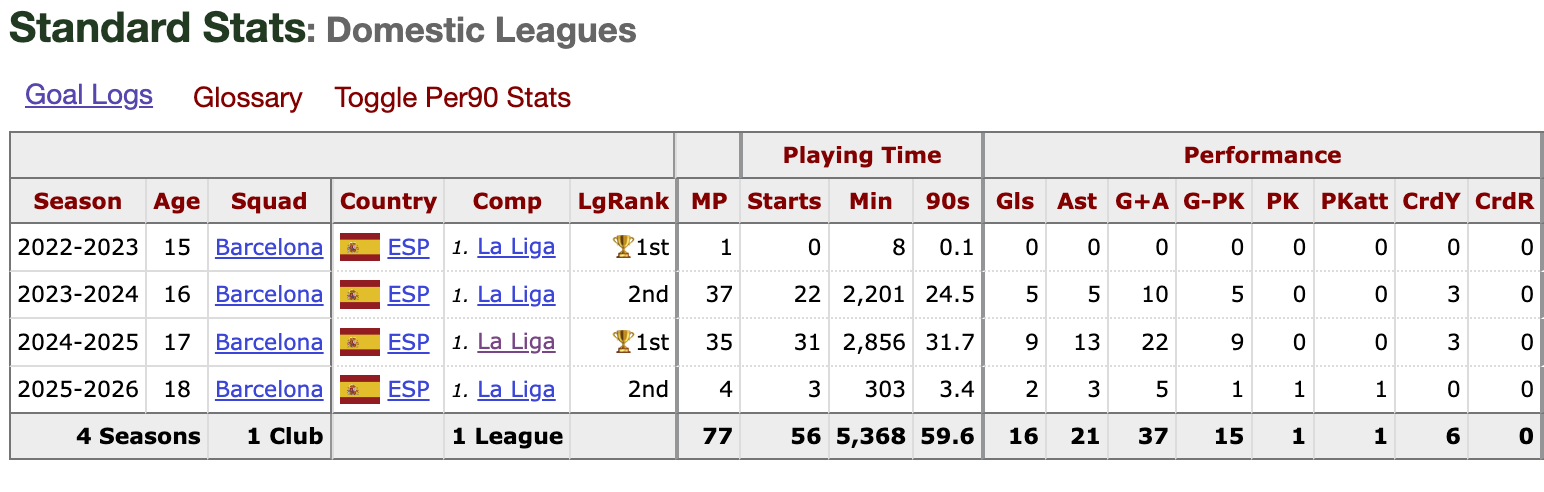1544x492 pixels.
Task: Toggle Per90 Stats view
Action: [452, 98]
